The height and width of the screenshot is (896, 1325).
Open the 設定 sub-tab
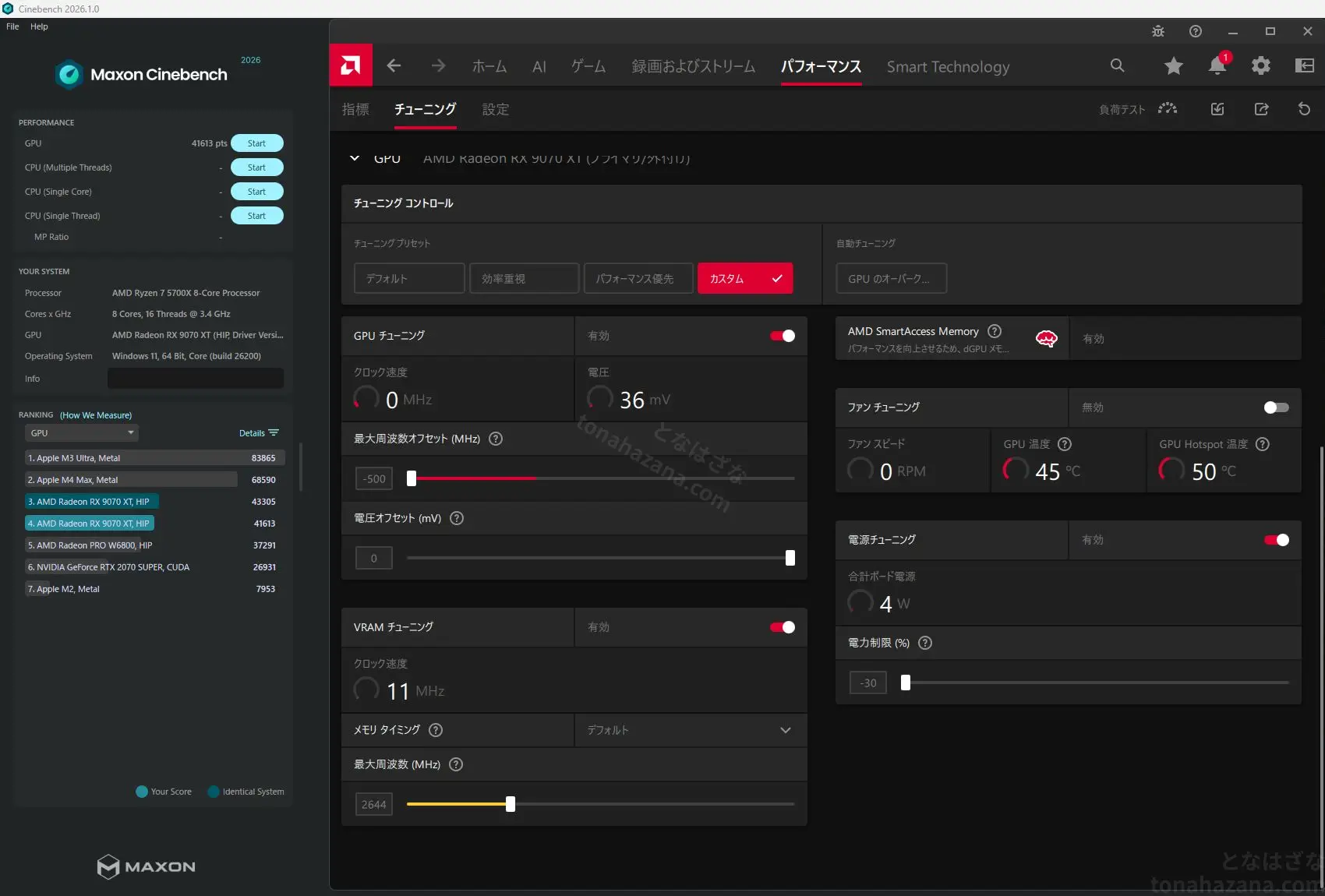coord(496,109)
